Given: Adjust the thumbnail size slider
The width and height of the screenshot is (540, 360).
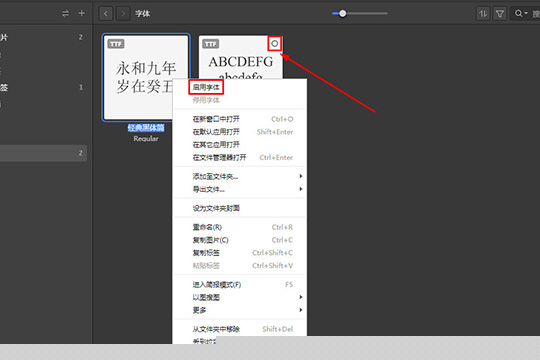Looking at the screenshot, I should [x=360, y=13].
